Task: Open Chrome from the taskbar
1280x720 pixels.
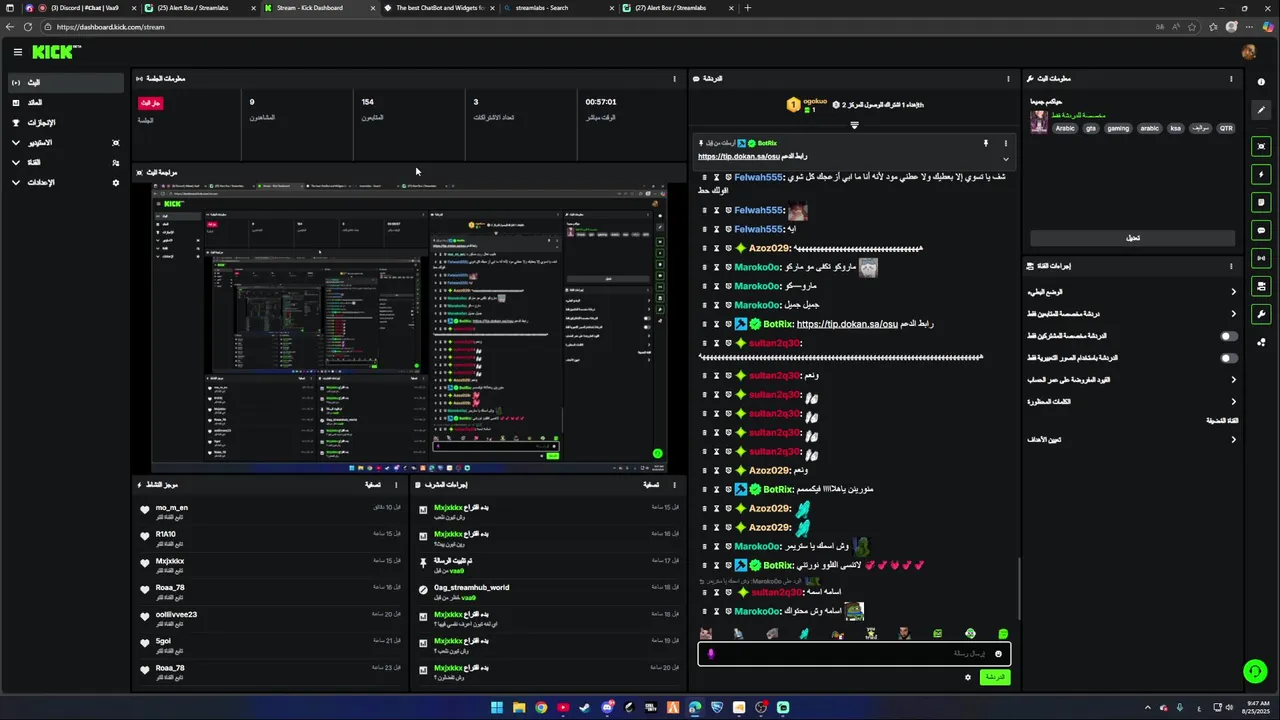Action: click(x=541, y=708)
